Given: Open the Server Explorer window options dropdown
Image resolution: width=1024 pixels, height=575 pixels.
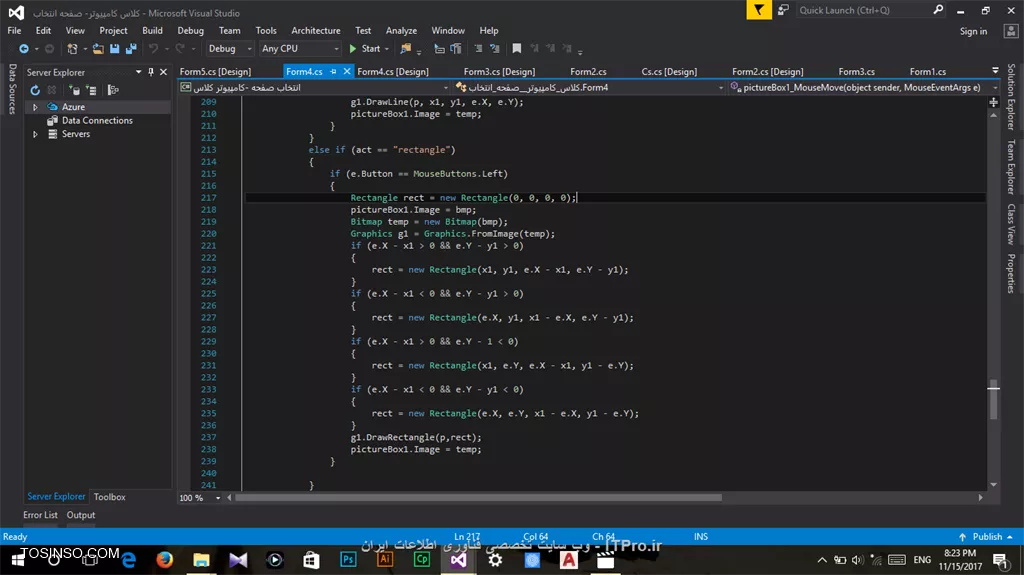Looking at the screenshot, I should pos(138,72).
